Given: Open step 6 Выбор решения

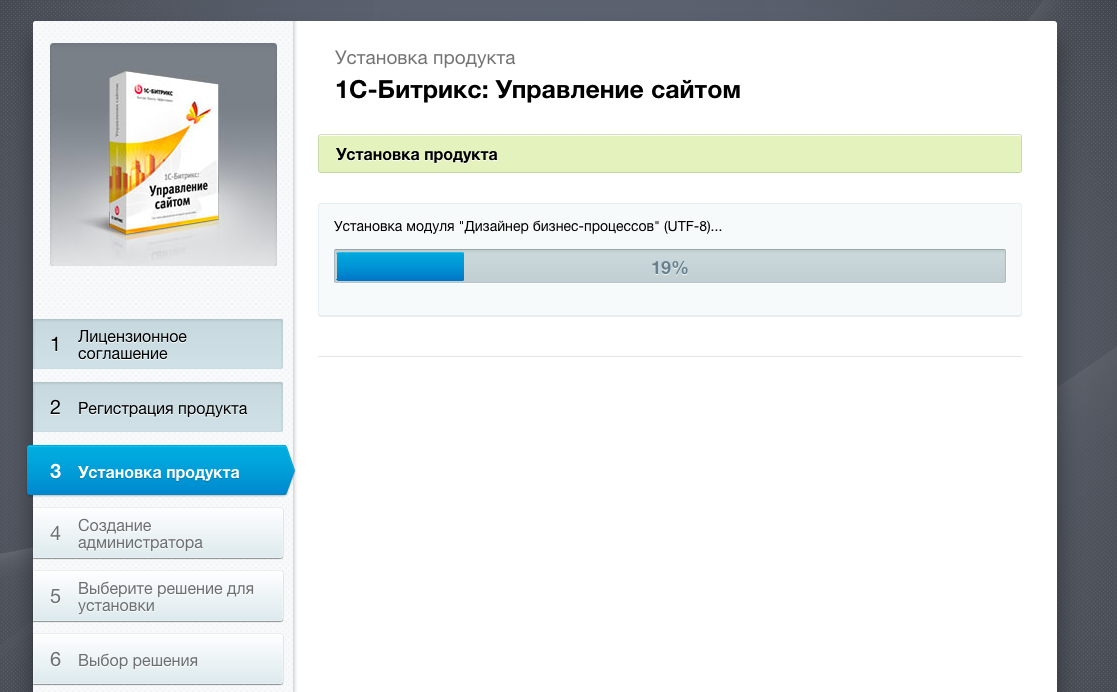Looking at the screenshot, I should (x=157, y=659).
